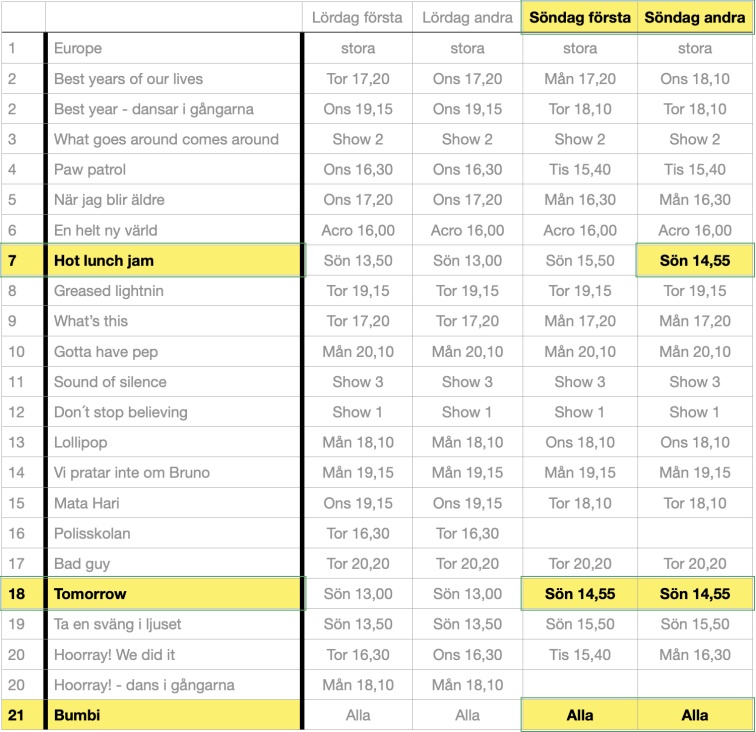The image size is (756, 732).
Task: Click the 'Polisskolan' cell
Action: pyautogui.click(x=174, y=533)
